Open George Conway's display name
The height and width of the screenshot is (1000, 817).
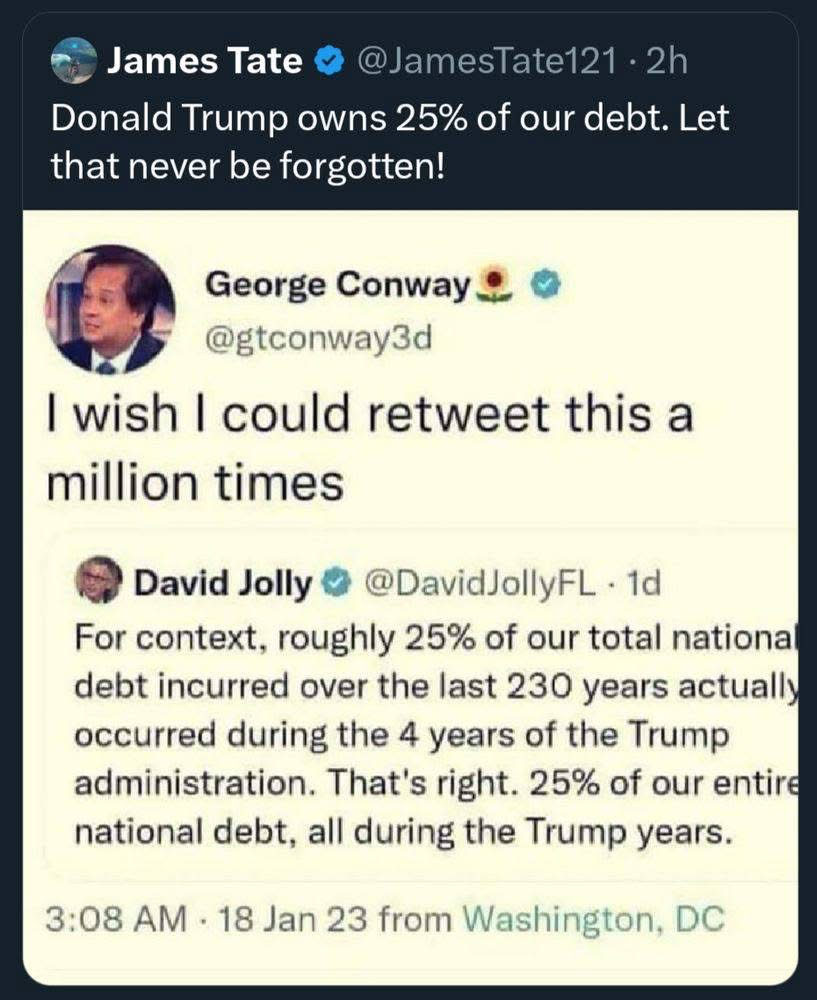coord(337,287)
